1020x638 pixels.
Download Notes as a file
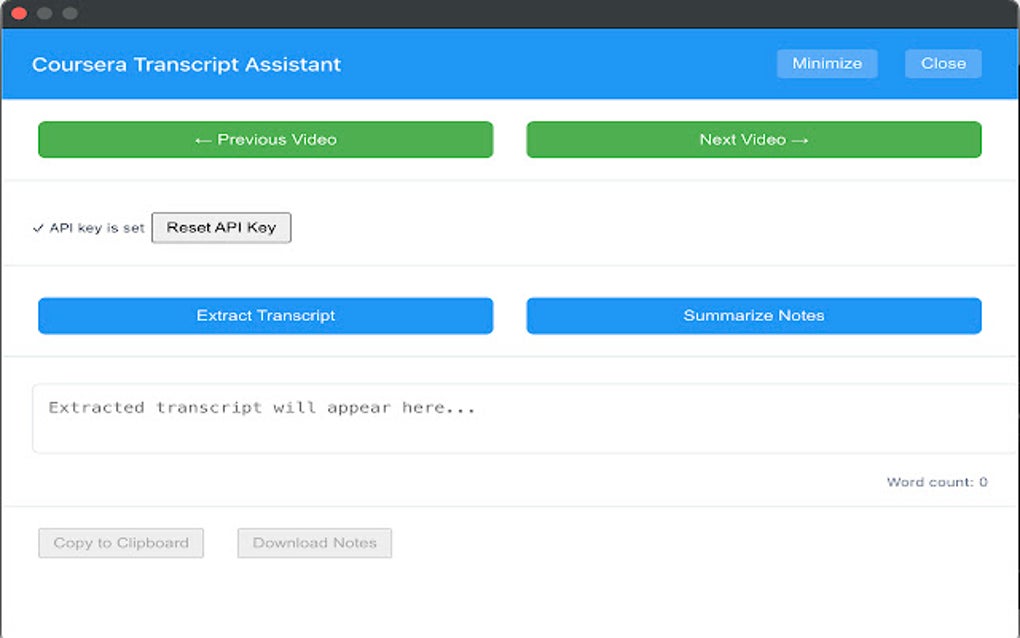click(314, 543)
